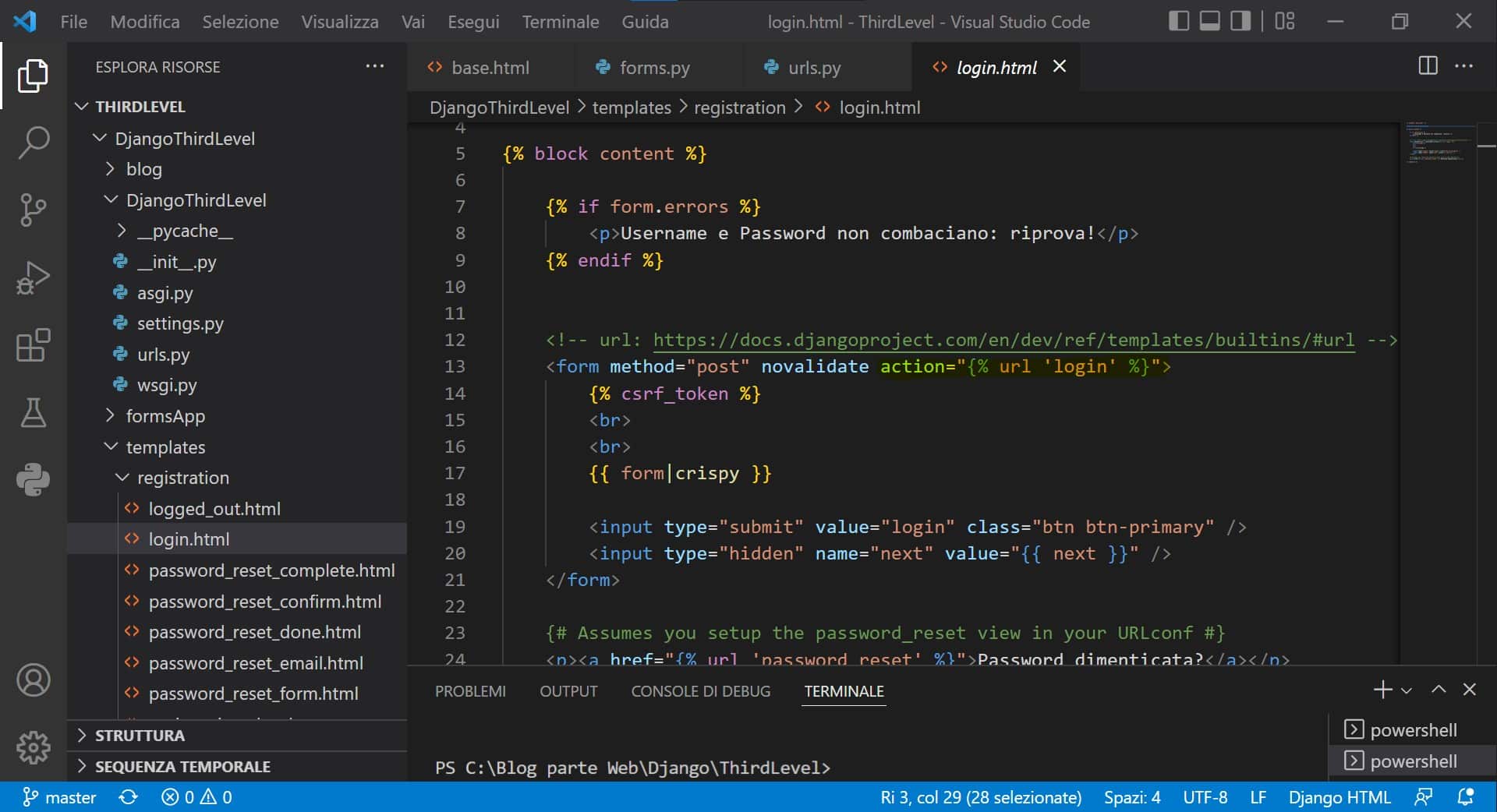The width and height of the screenshot is (1497, 812).
Task: Open the File menu
Action: [74, 22]
